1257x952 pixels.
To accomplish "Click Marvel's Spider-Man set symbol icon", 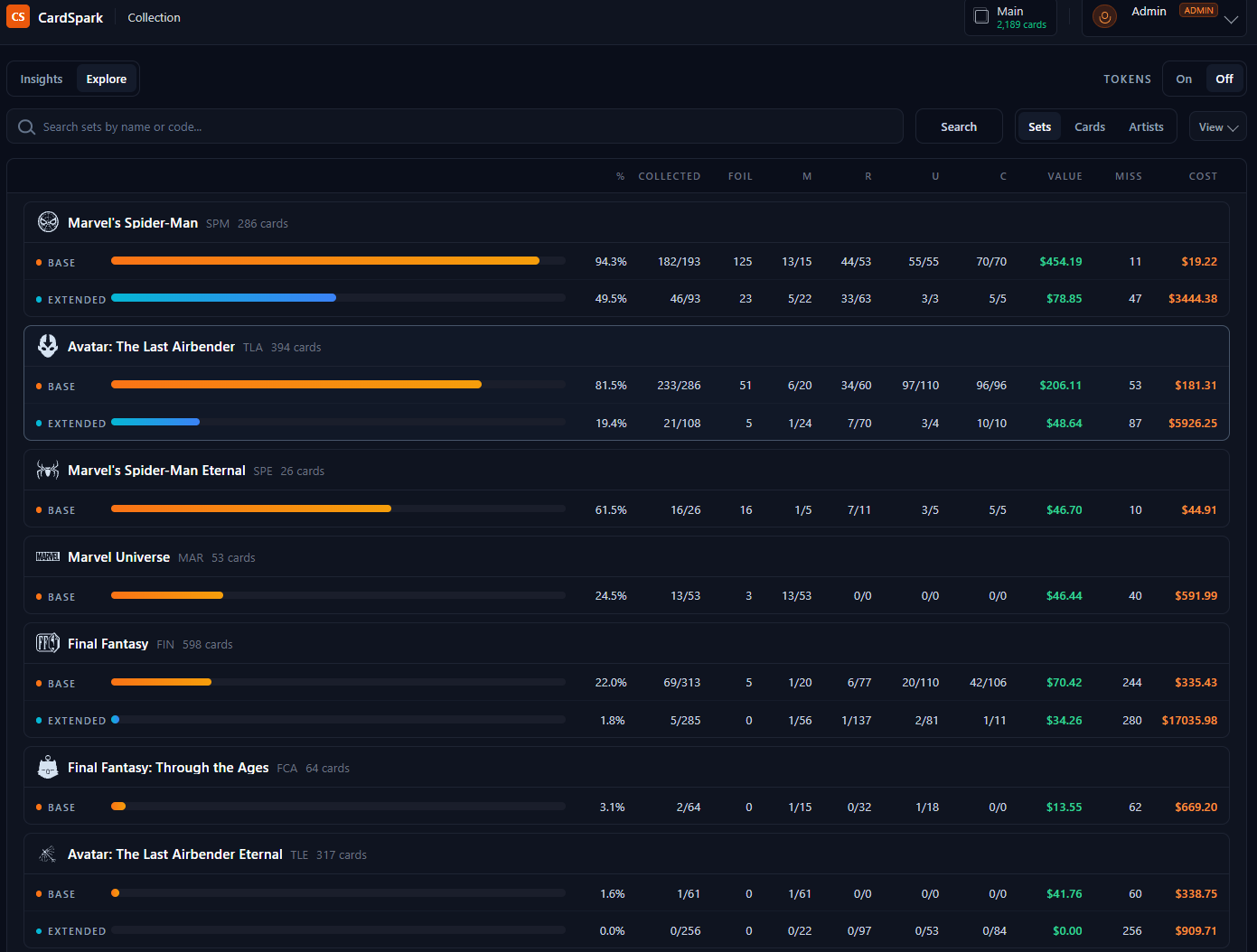I will coord(48,222).
